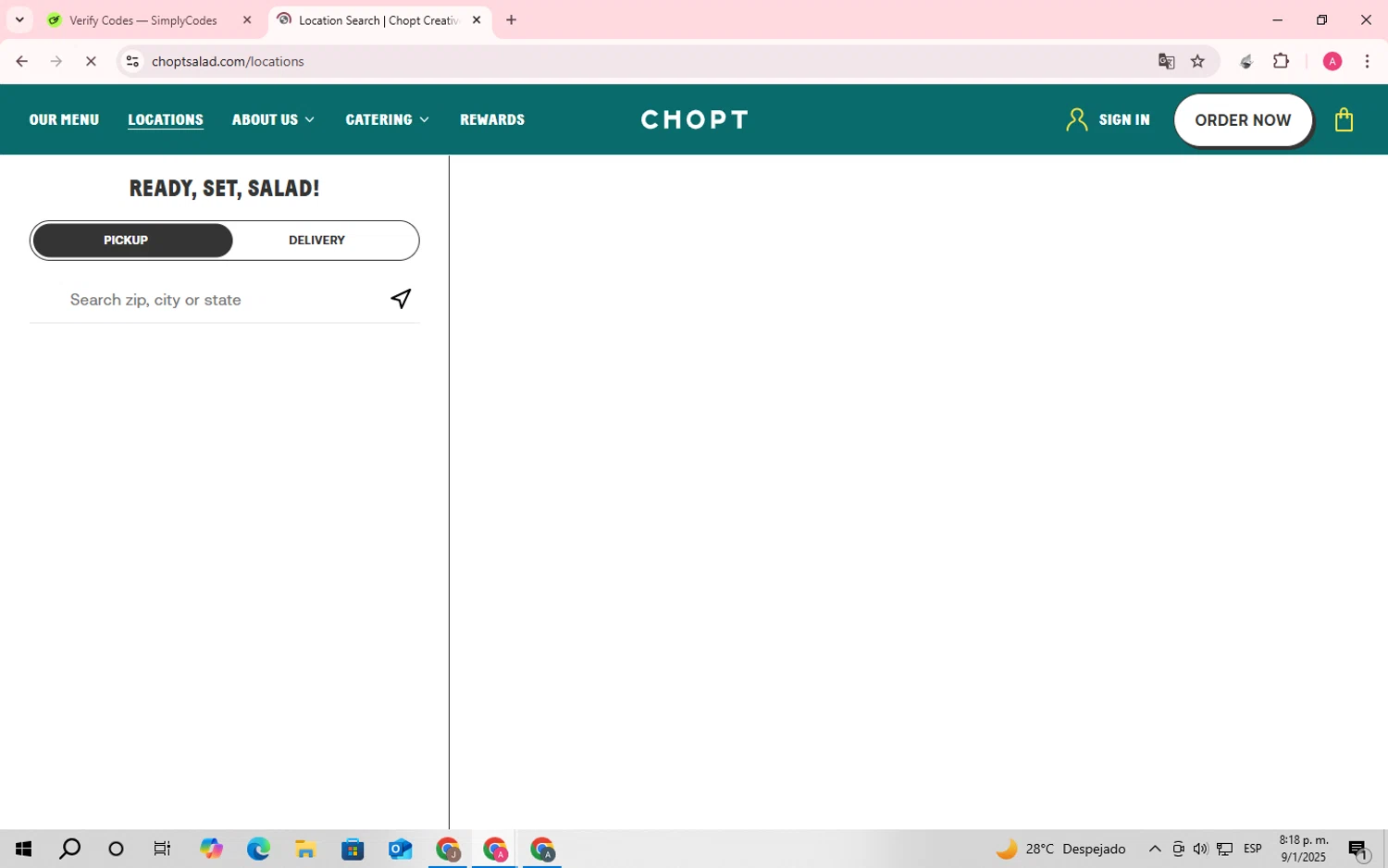Image resolution: width=1388 pixels, height=868 pixels.
Task: Close the Verify Codes SimplyCodes tab
Action: tap(247, 19)
